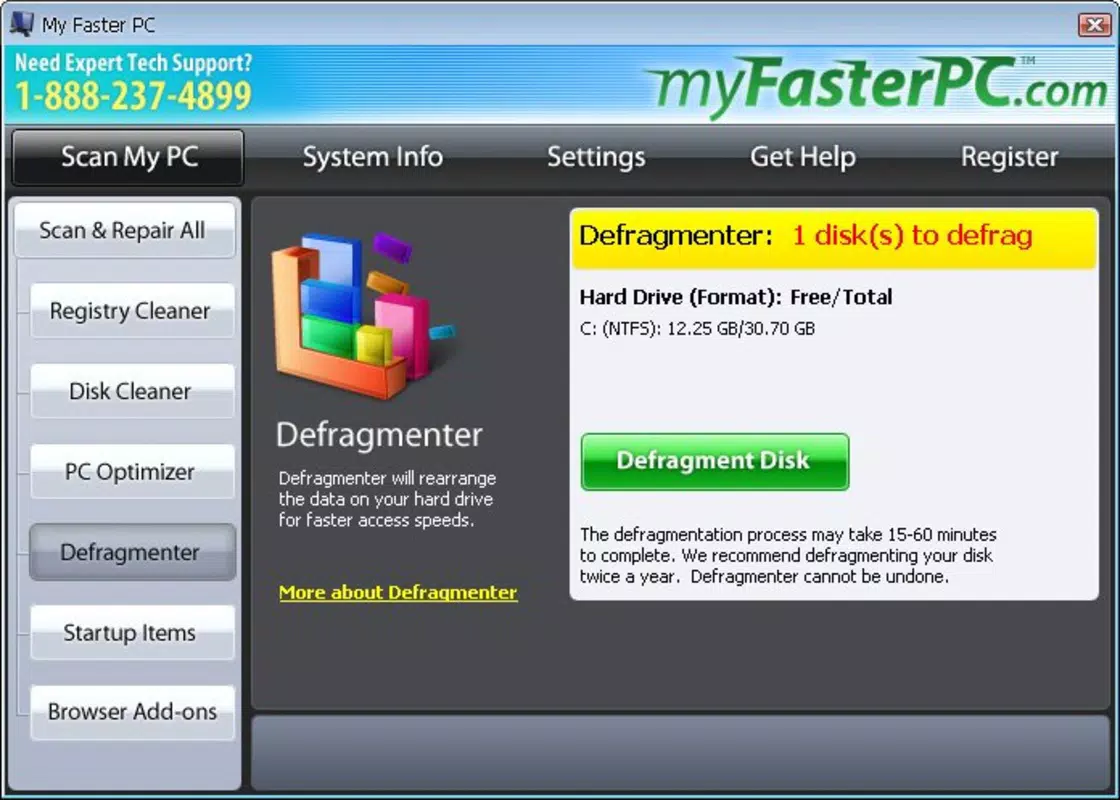The image size is (1120, 800).
Task: Click the Defragmenter heading under the icon
Action: click(x=379, y=435)
